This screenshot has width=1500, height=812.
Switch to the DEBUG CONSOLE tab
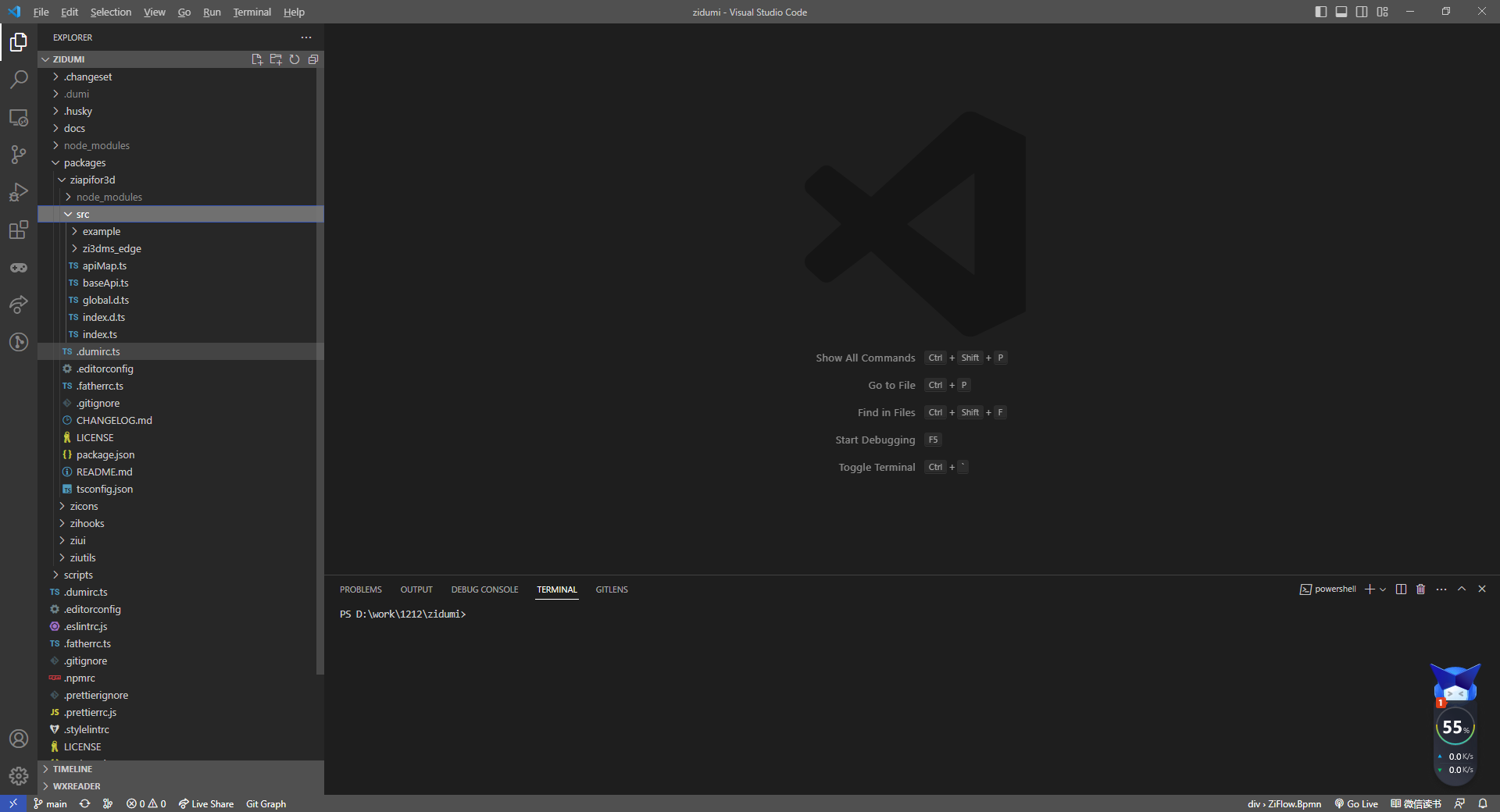coord(484,589)
